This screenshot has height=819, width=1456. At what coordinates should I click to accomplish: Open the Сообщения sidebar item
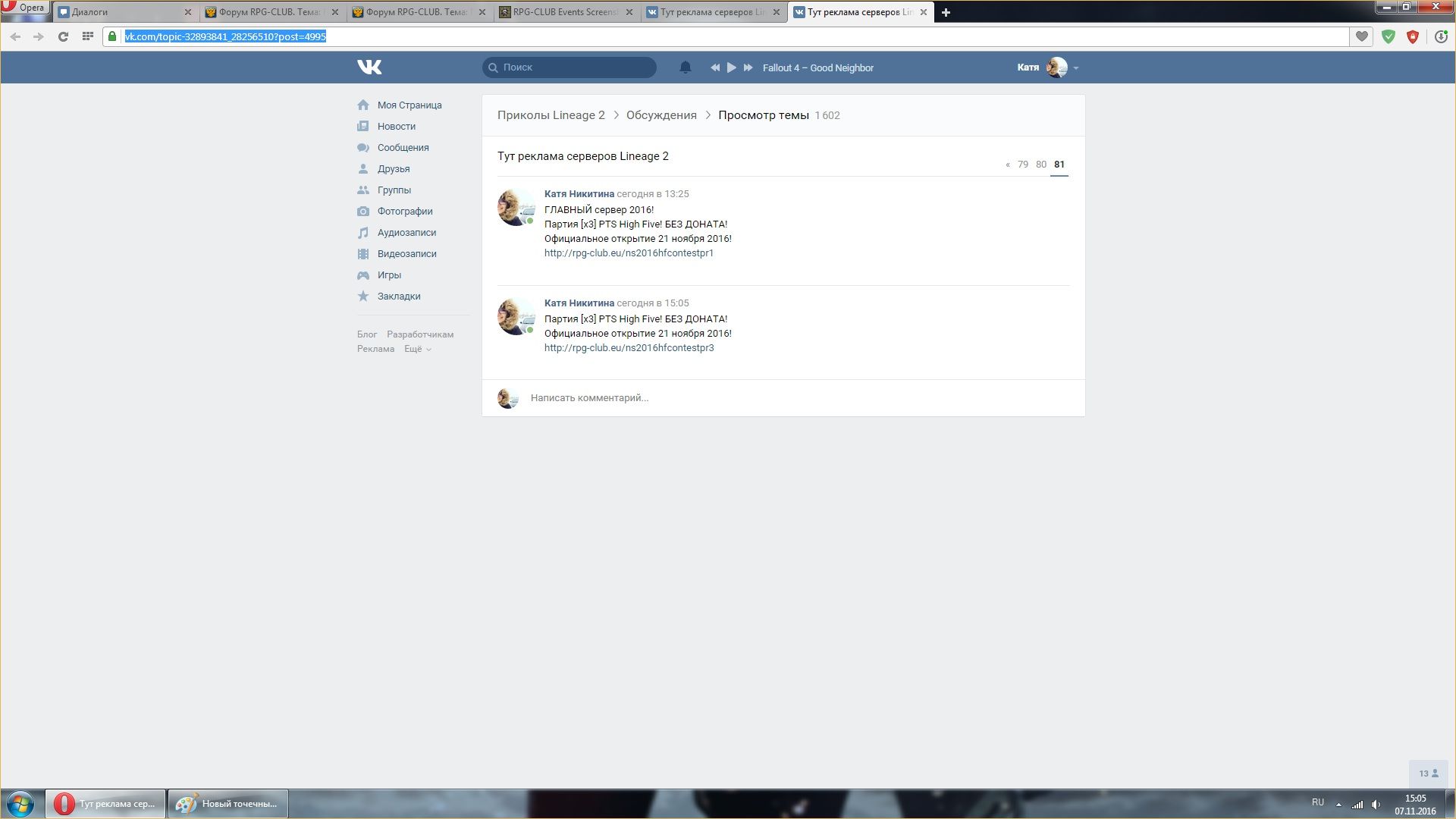click(403, 148)
